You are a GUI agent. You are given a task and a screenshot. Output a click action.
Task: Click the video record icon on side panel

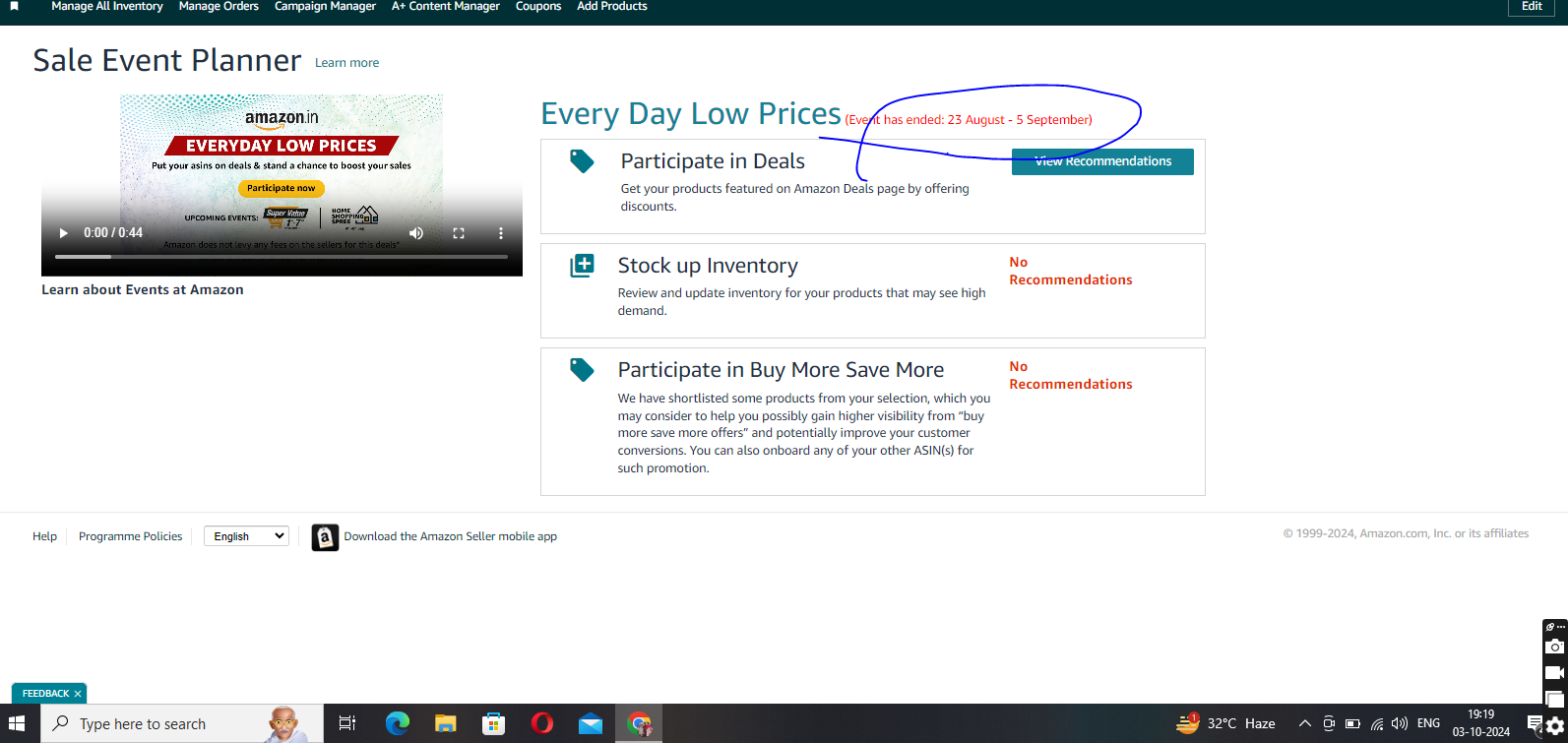(1554, 673)
